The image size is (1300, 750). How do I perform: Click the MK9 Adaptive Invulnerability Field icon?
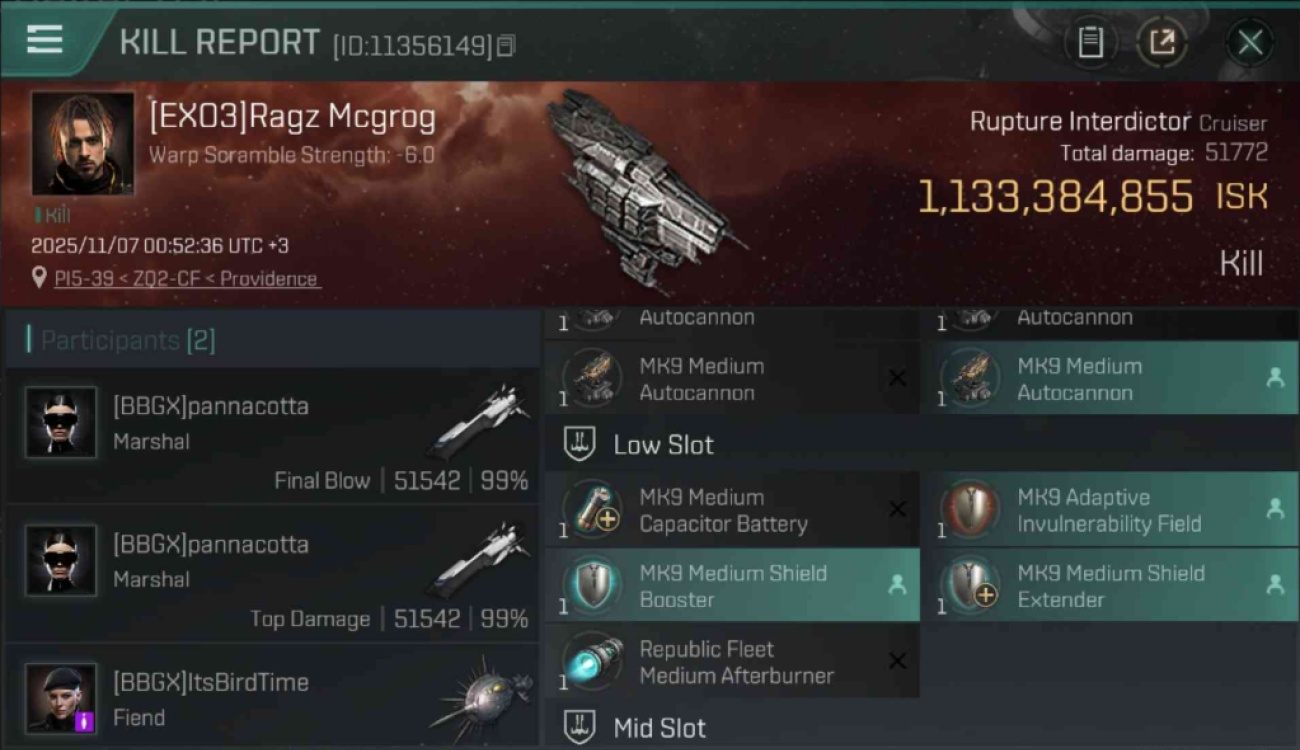pyautogui.click(x=970, y=510)
